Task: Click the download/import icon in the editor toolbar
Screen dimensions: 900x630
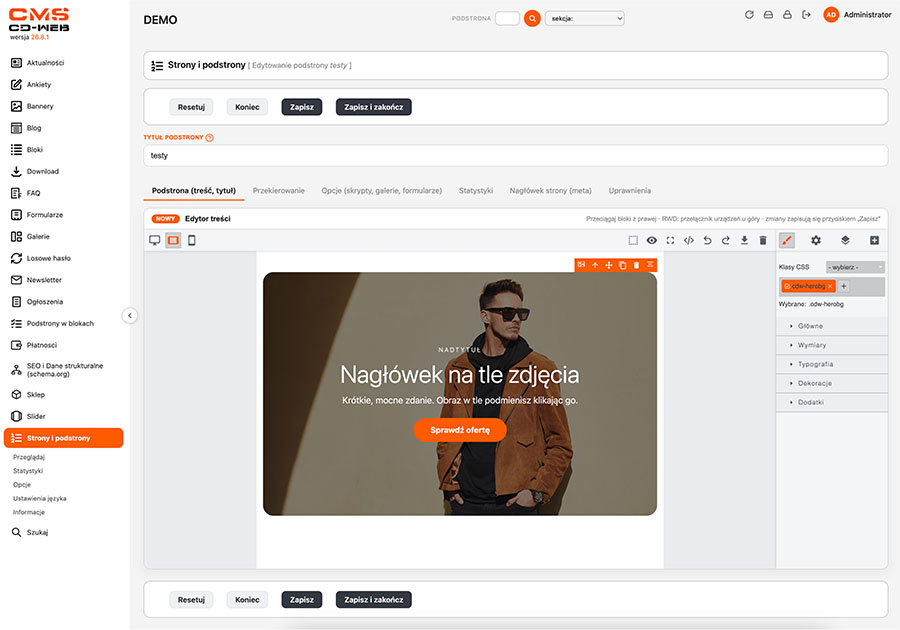Action: click(744, 240)
